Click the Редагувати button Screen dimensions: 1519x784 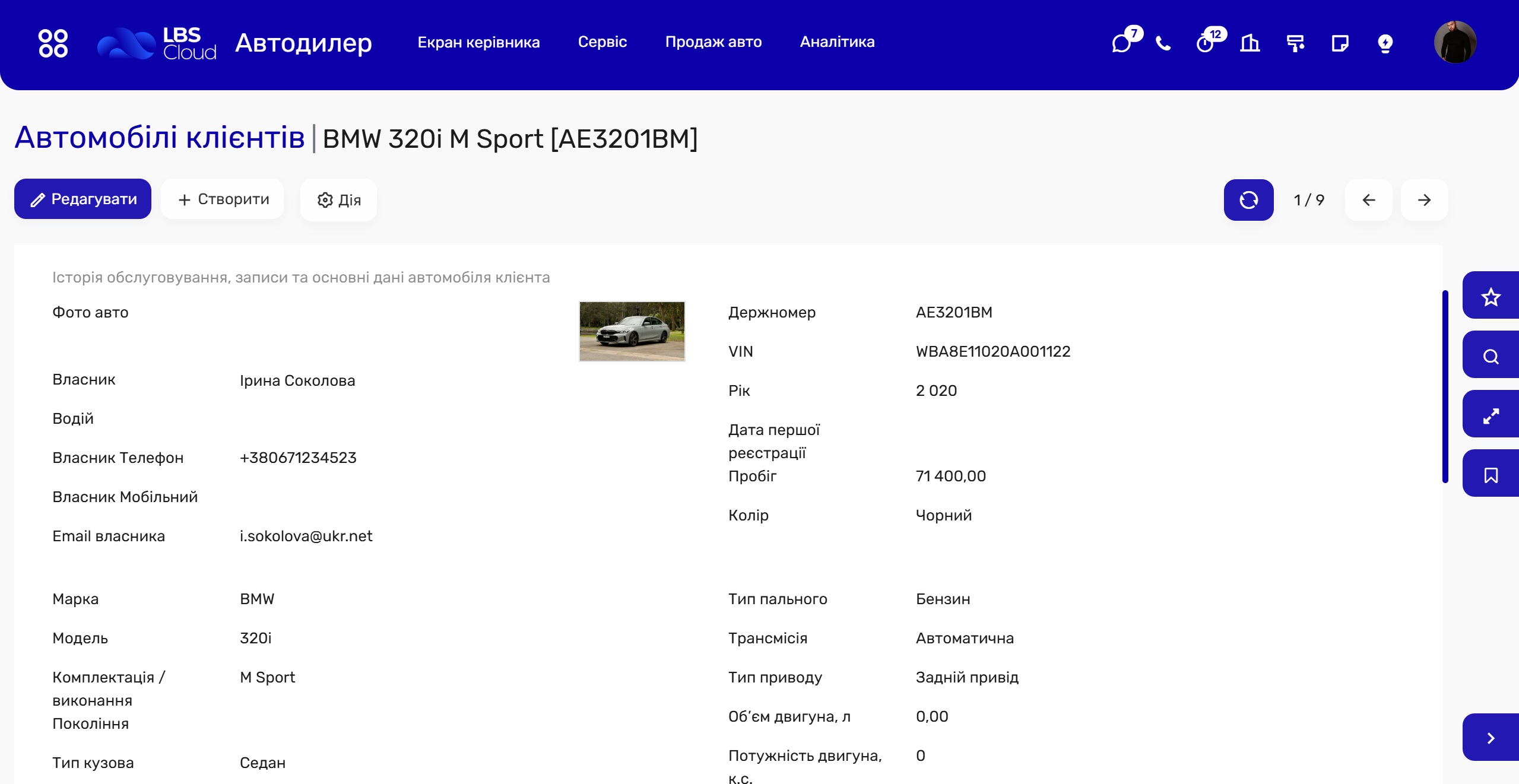pos(83,199)
